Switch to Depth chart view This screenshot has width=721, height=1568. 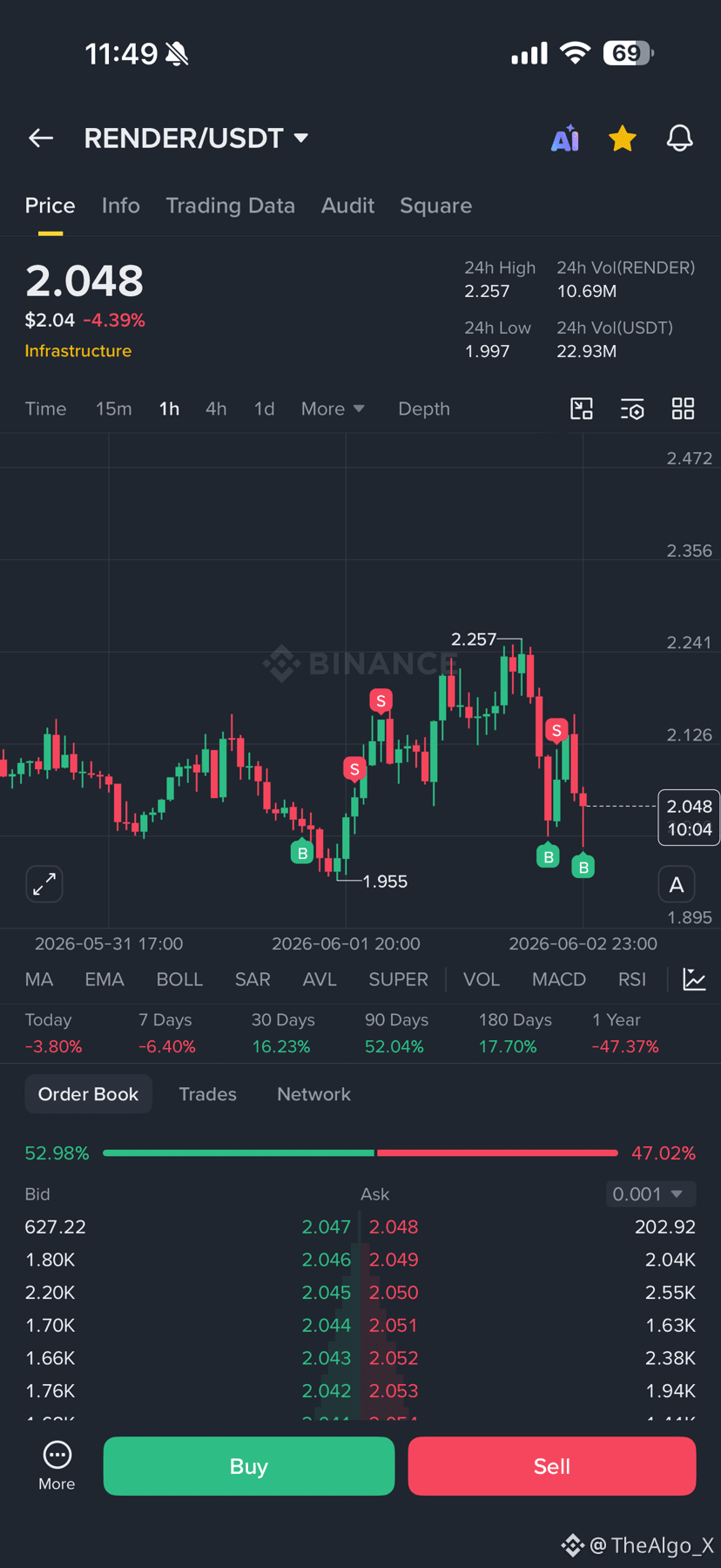(x=424, y=409)
